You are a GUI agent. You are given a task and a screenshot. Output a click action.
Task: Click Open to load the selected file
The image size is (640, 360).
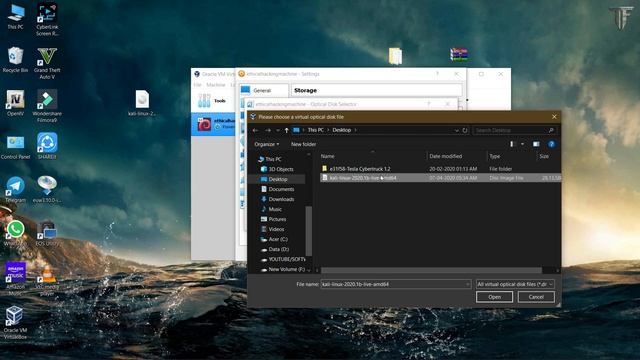pos(494,297)
